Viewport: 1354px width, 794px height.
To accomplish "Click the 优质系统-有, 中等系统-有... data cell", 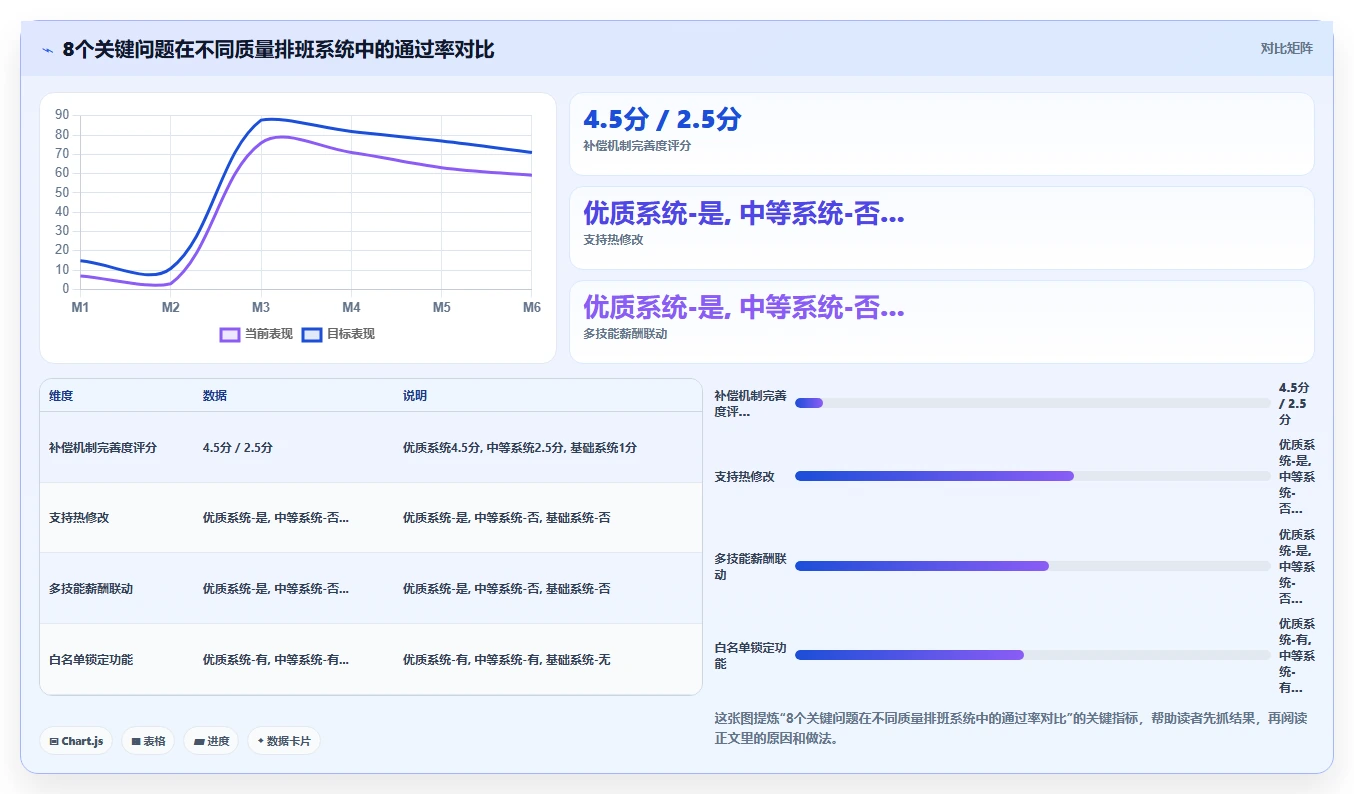I will click(x=276, y=660).
